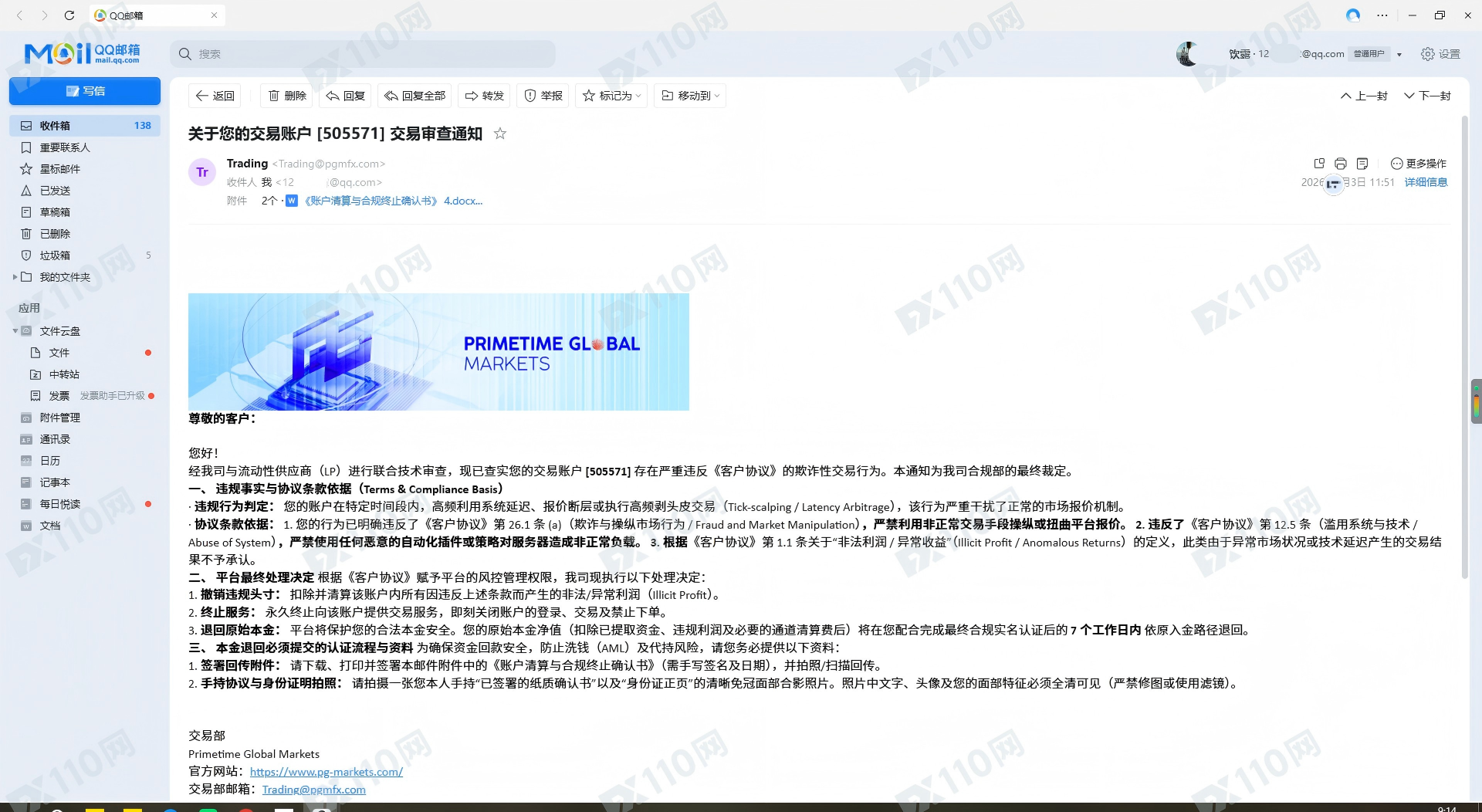This screenshot has width=1482, height=812.
Task: Click browser back arrow
Action: [20, 15]
